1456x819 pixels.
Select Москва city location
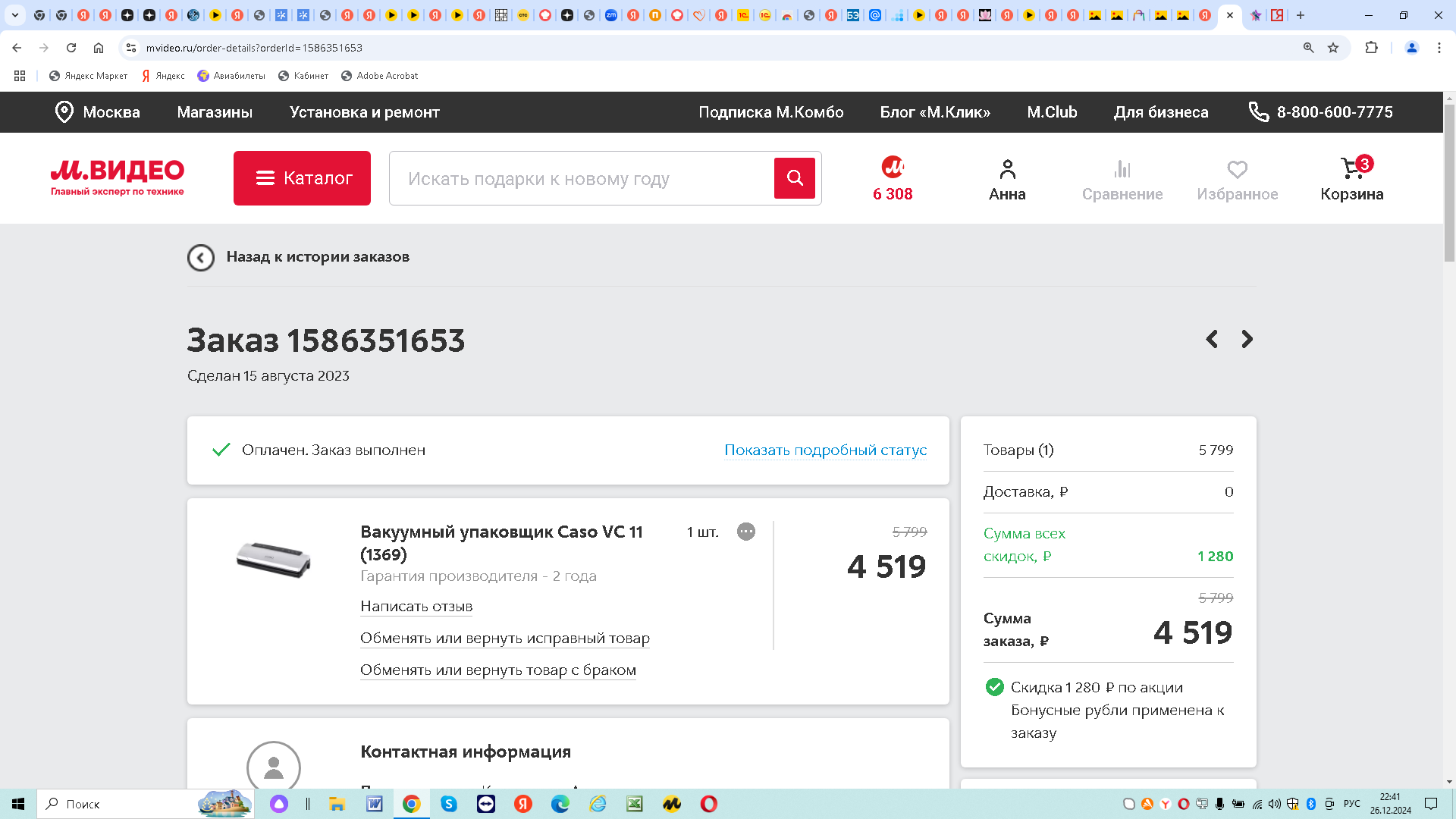point(97,112)
